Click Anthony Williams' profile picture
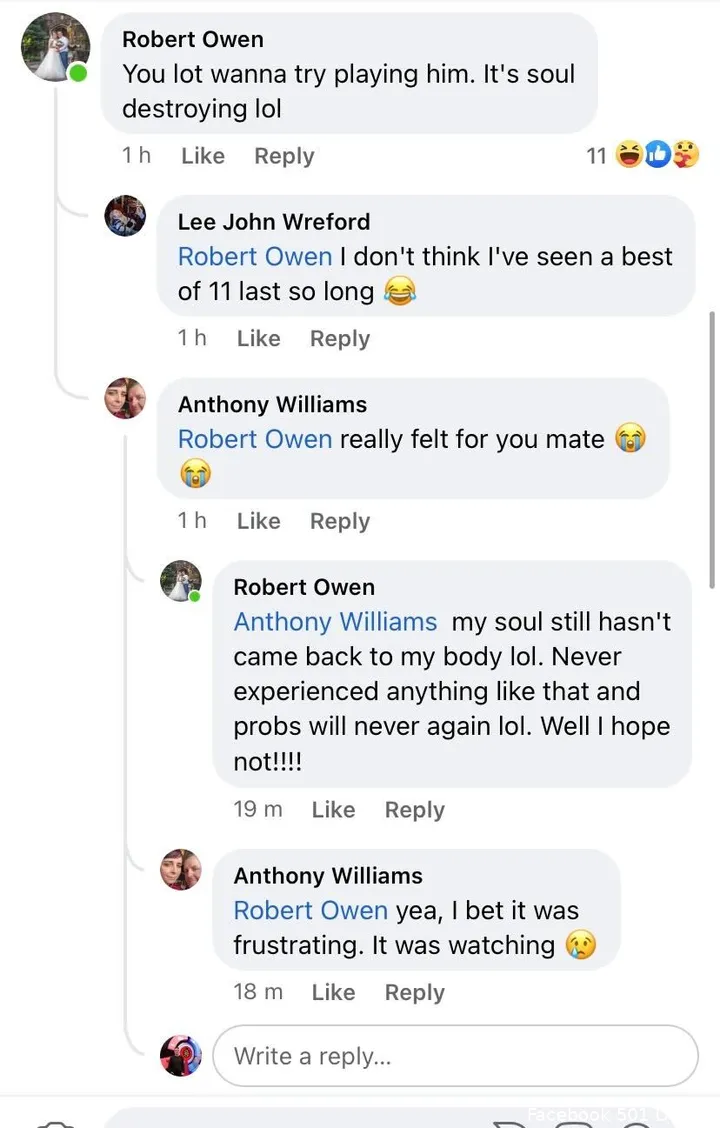720x1128 pixels. (x=124, y=399)
